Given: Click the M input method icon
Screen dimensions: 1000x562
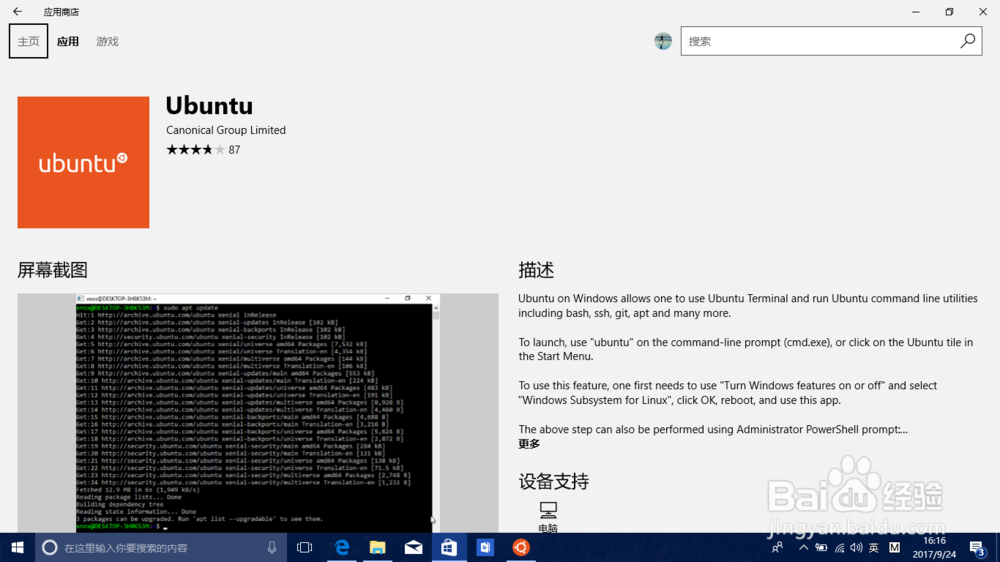Looking at the screenshot, I should coord(894,547).
